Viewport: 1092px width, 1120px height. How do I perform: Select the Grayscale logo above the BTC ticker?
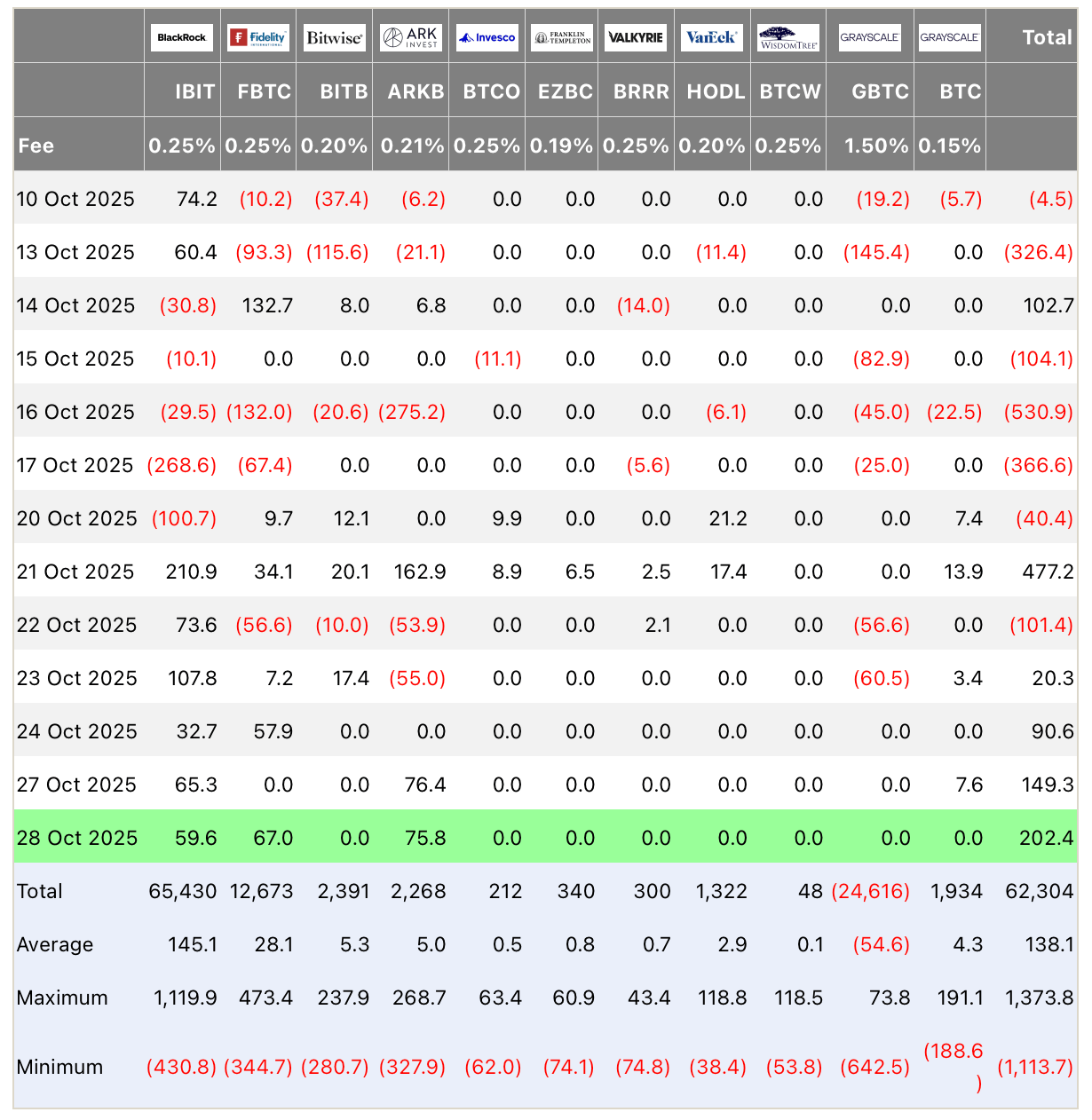[949, 37]
